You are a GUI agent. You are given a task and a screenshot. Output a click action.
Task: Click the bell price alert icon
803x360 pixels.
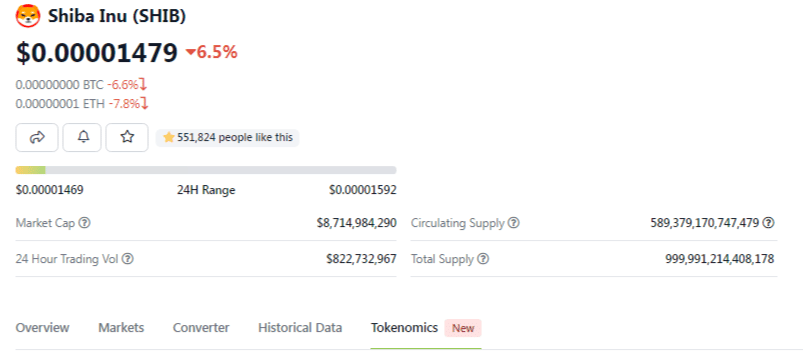[82, 137]
